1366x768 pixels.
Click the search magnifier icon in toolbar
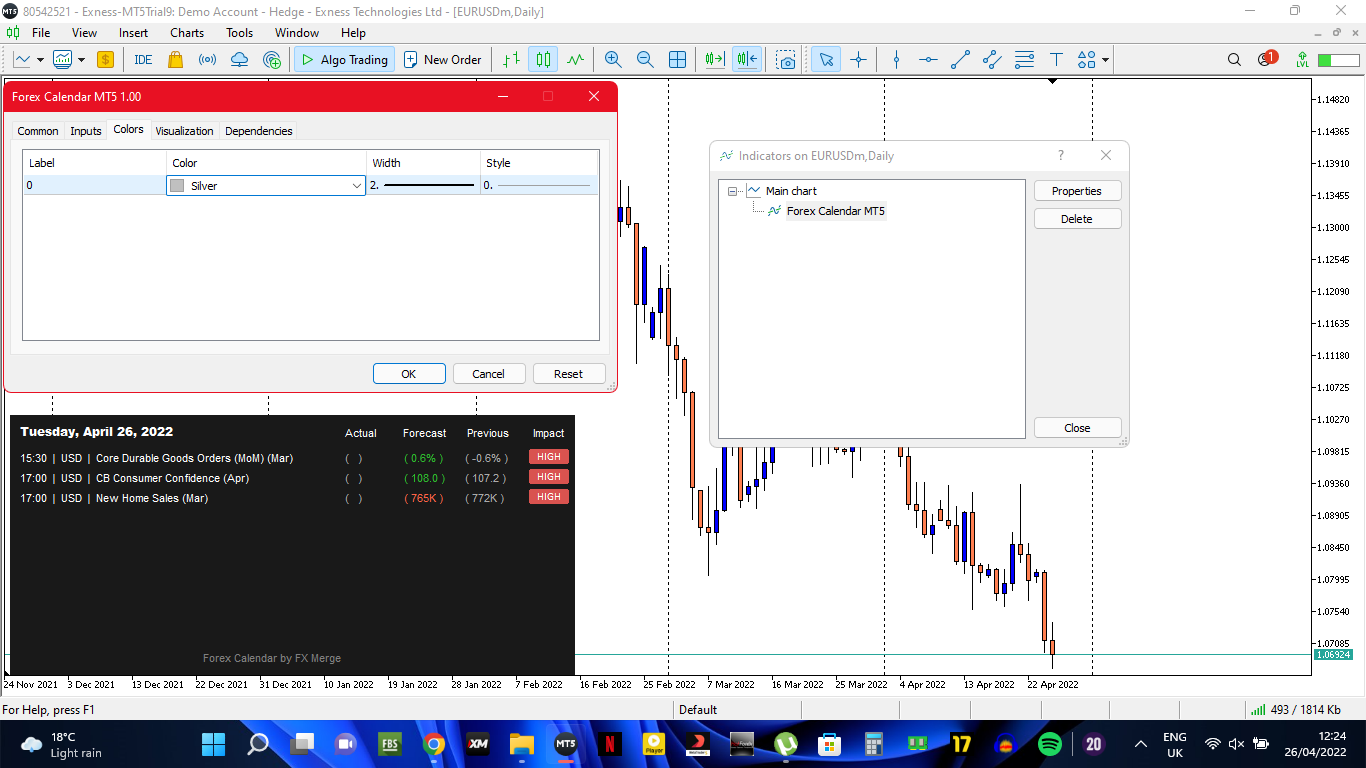1234,59
